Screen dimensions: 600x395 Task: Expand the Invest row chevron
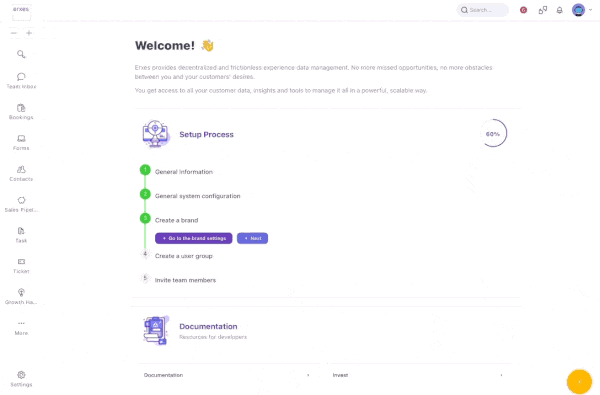(501, 375)
